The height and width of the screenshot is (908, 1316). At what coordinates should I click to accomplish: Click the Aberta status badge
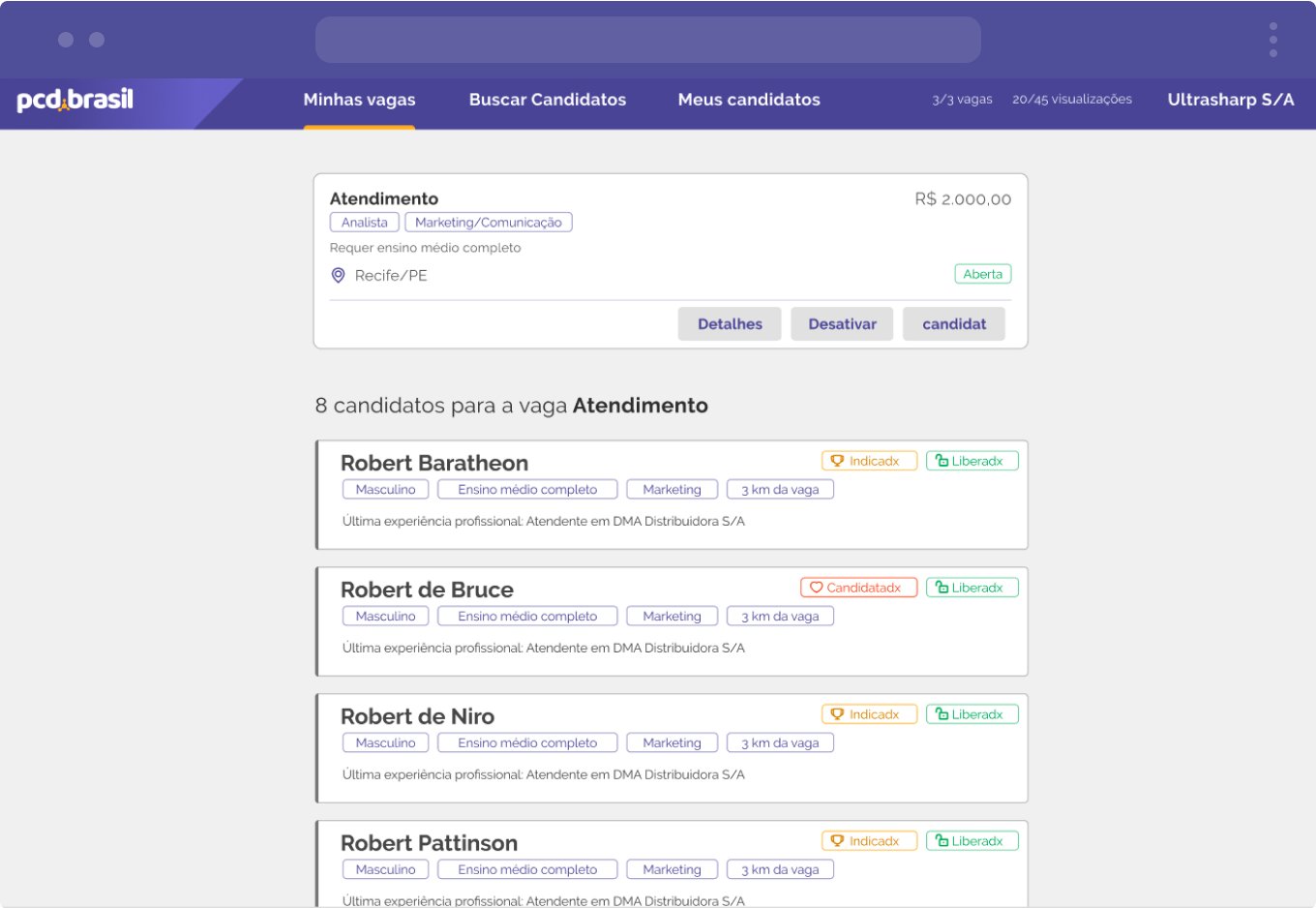click(x=982, y=275)
